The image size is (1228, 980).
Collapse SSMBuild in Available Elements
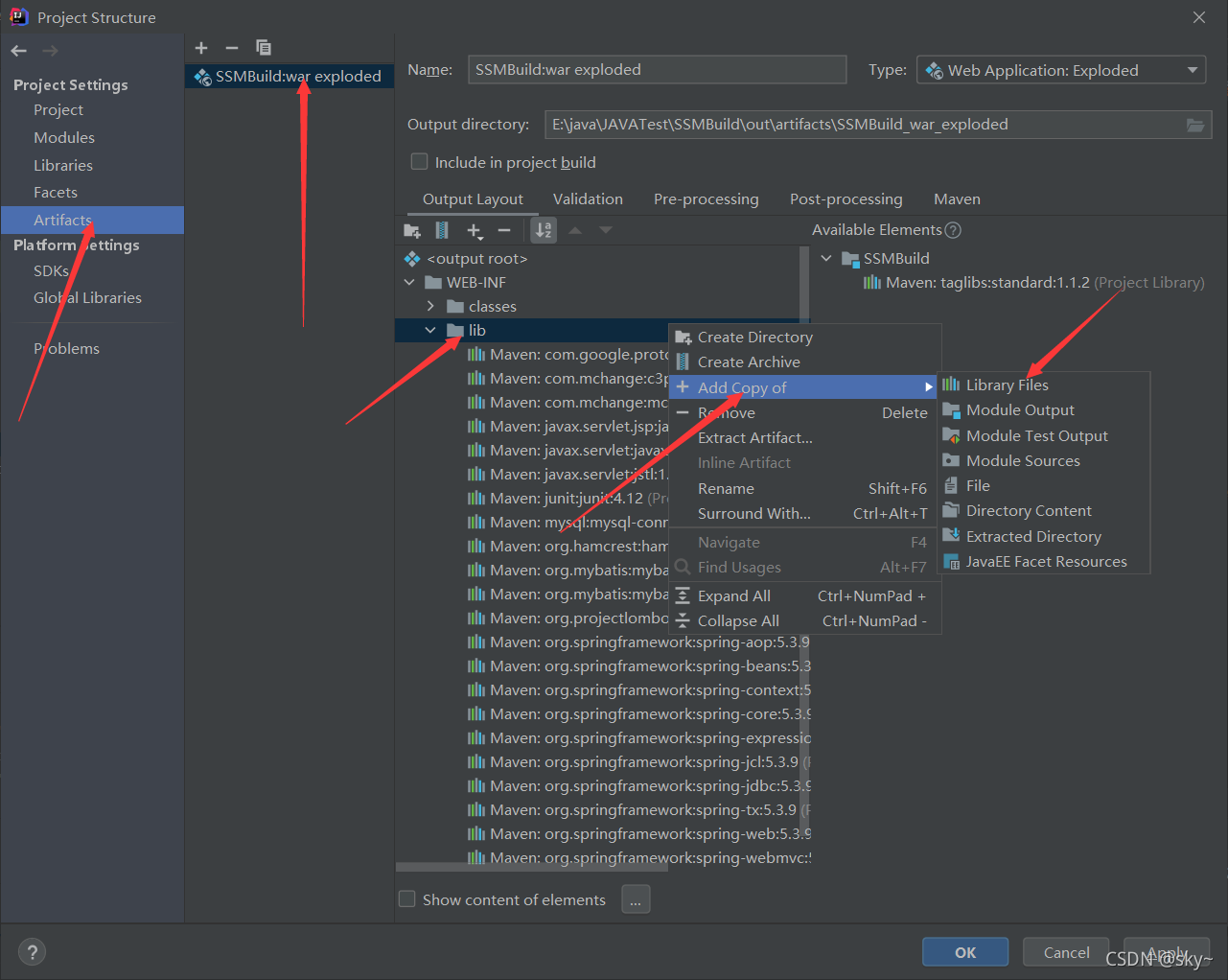point(826,259)
